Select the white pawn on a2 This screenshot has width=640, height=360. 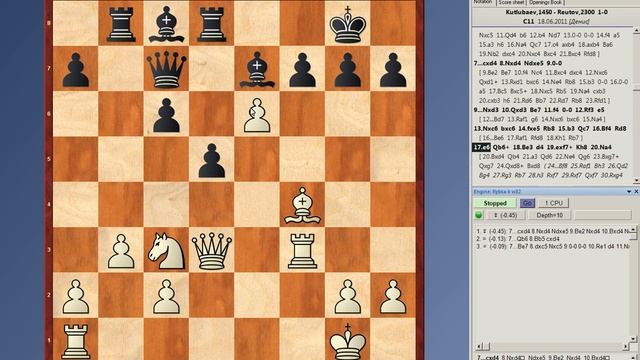pos(76,296)
